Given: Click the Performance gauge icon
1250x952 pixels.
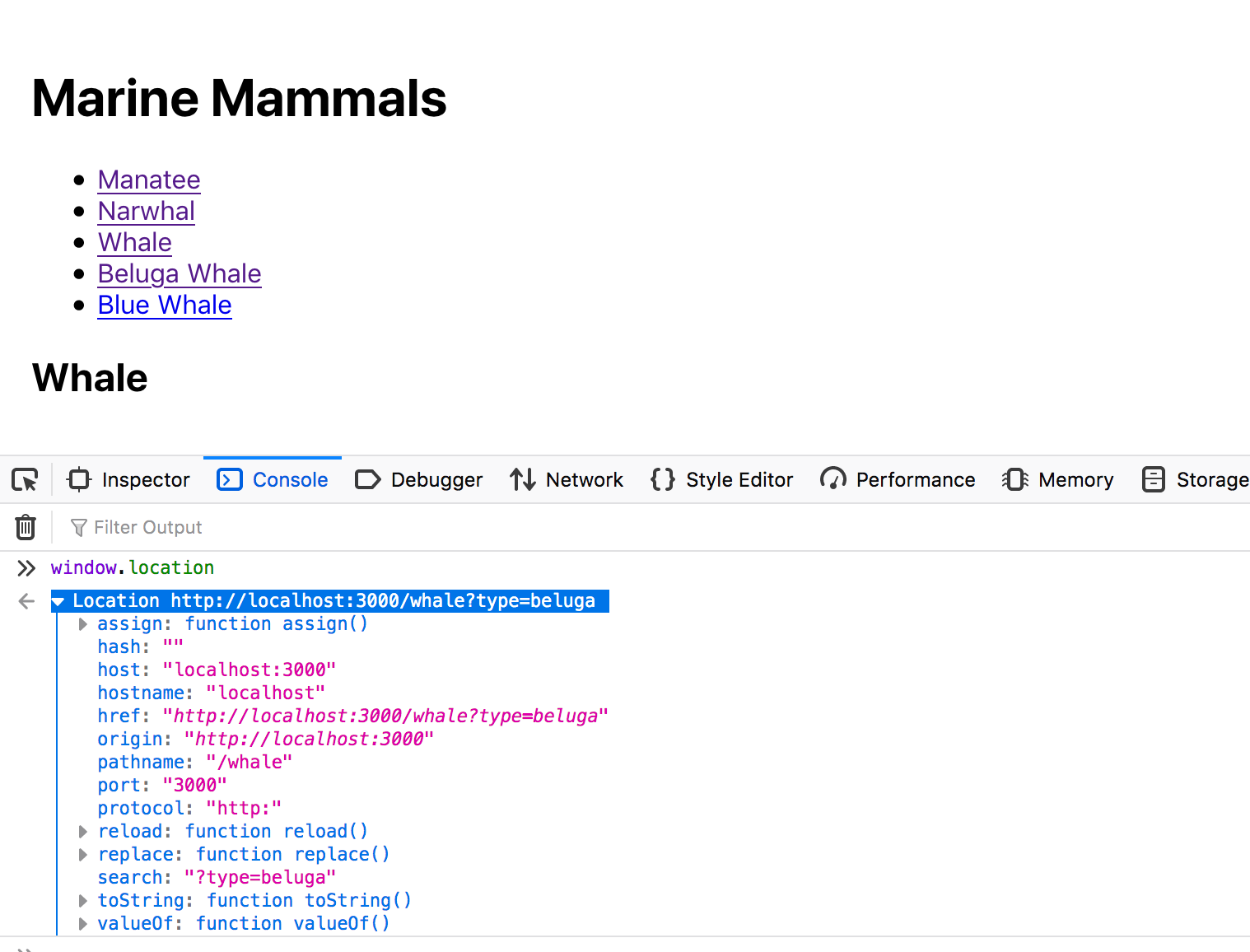Looking at the screenshot, I should point(833,479).
